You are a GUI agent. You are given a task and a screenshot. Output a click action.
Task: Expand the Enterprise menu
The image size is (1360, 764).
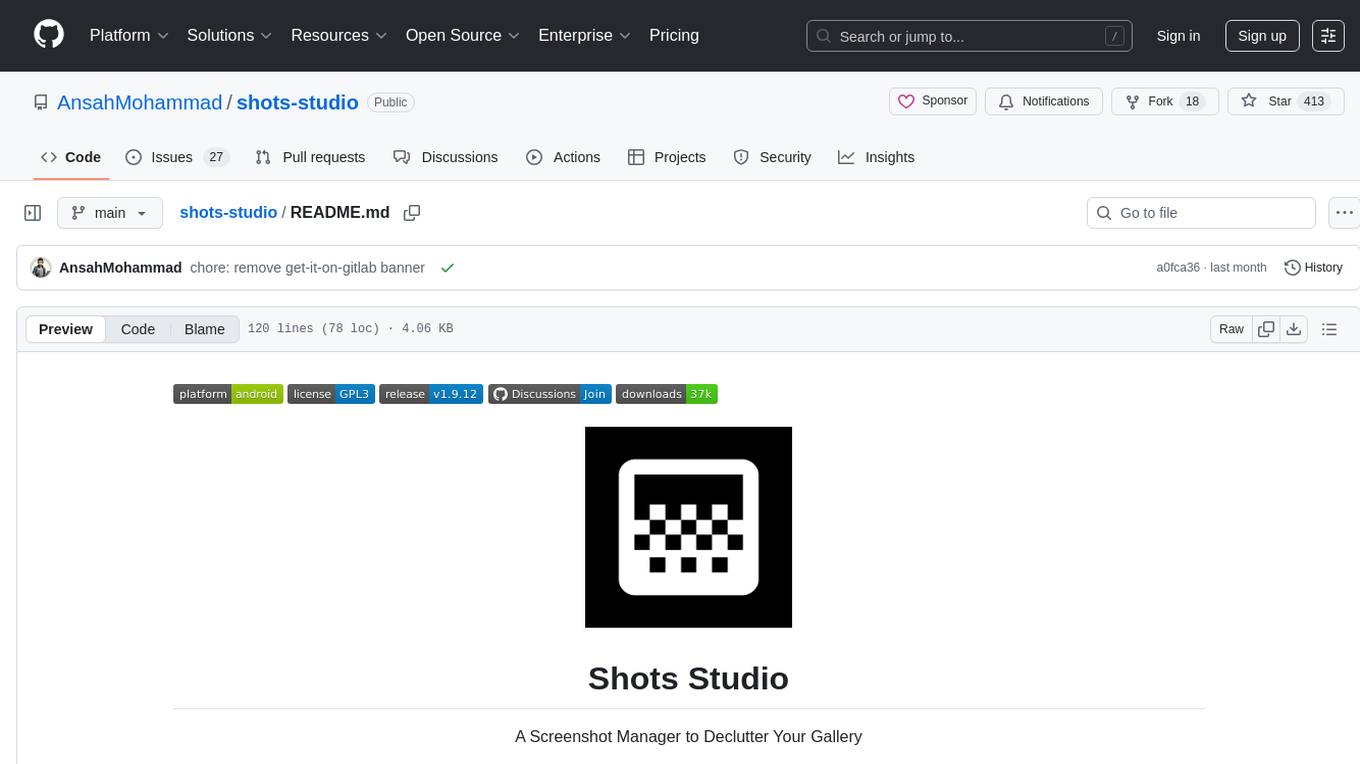tap(584, 35)
